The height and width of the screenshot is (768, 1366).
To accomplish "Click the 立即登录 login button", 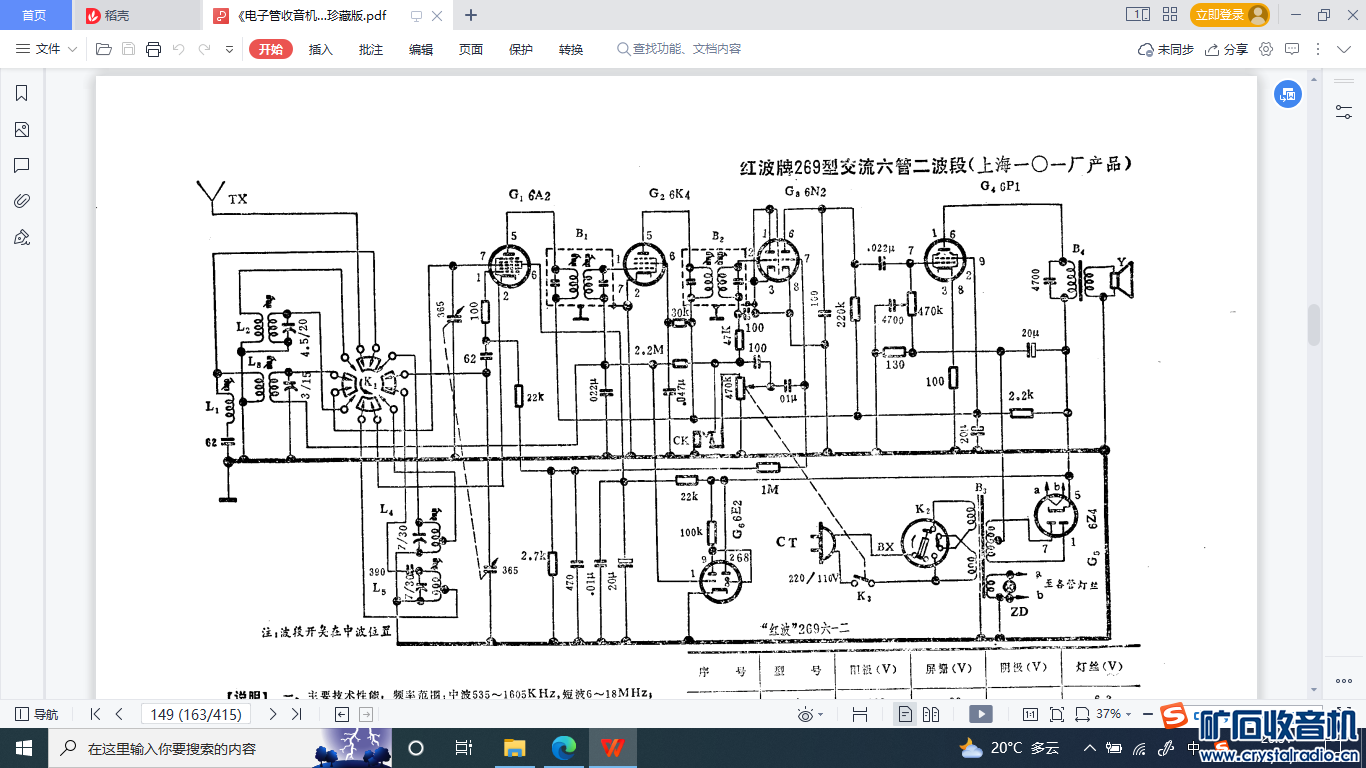I will (1229, 15).
